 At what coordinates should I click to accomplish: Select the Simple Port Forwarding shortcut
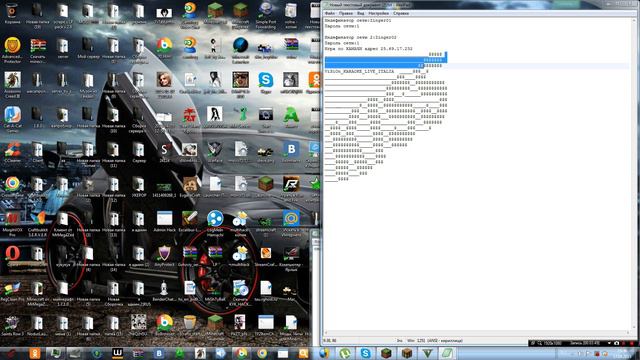pyautogui.click(x=266, y=16)
